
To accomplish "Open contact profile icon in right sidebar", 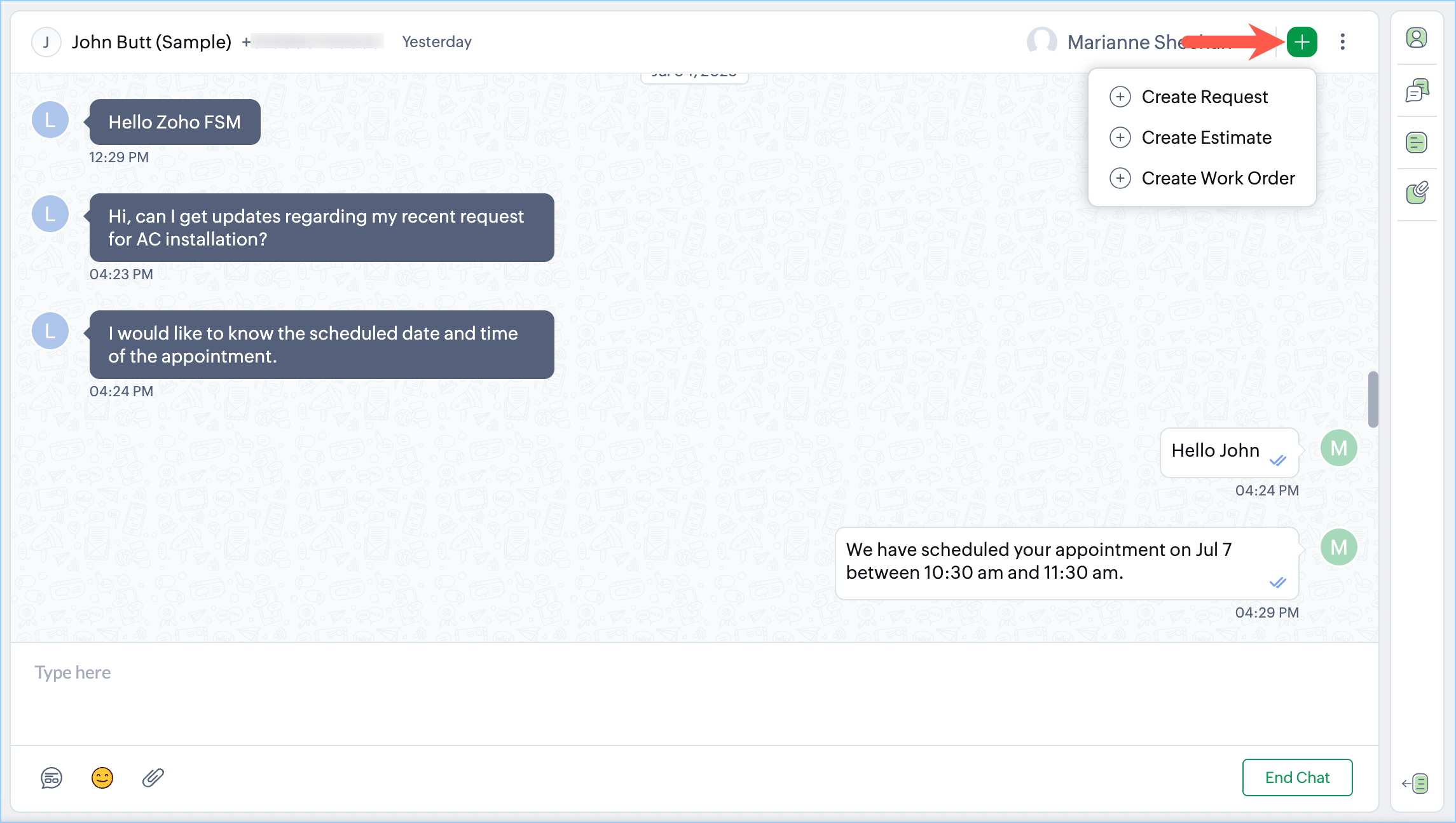I will click(x=1416, y=38).
